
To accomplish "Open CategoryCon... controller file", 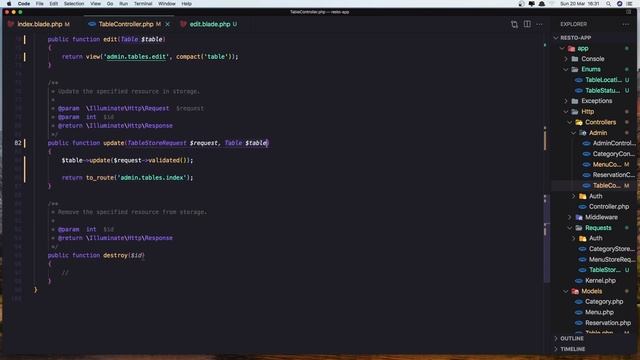I will click(613, 154).
